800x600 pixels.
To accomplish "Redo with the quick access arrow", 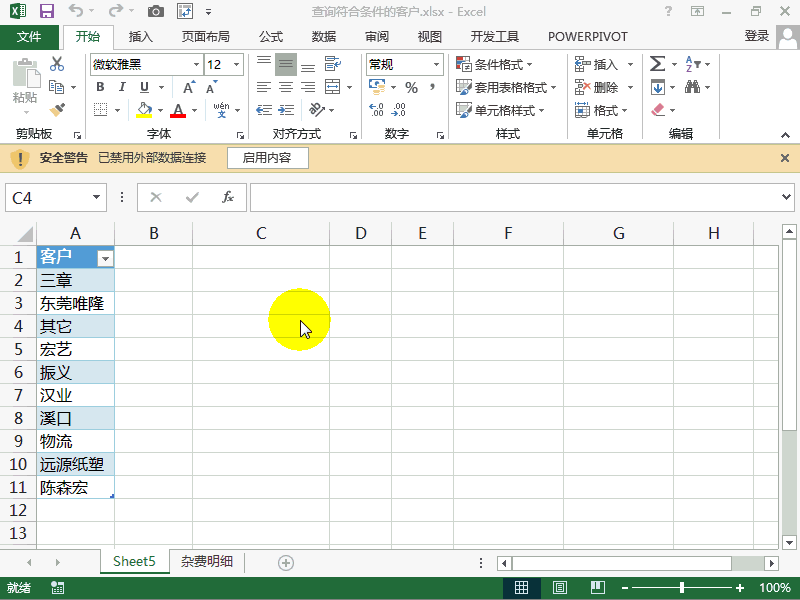I will tap(116, 11).
